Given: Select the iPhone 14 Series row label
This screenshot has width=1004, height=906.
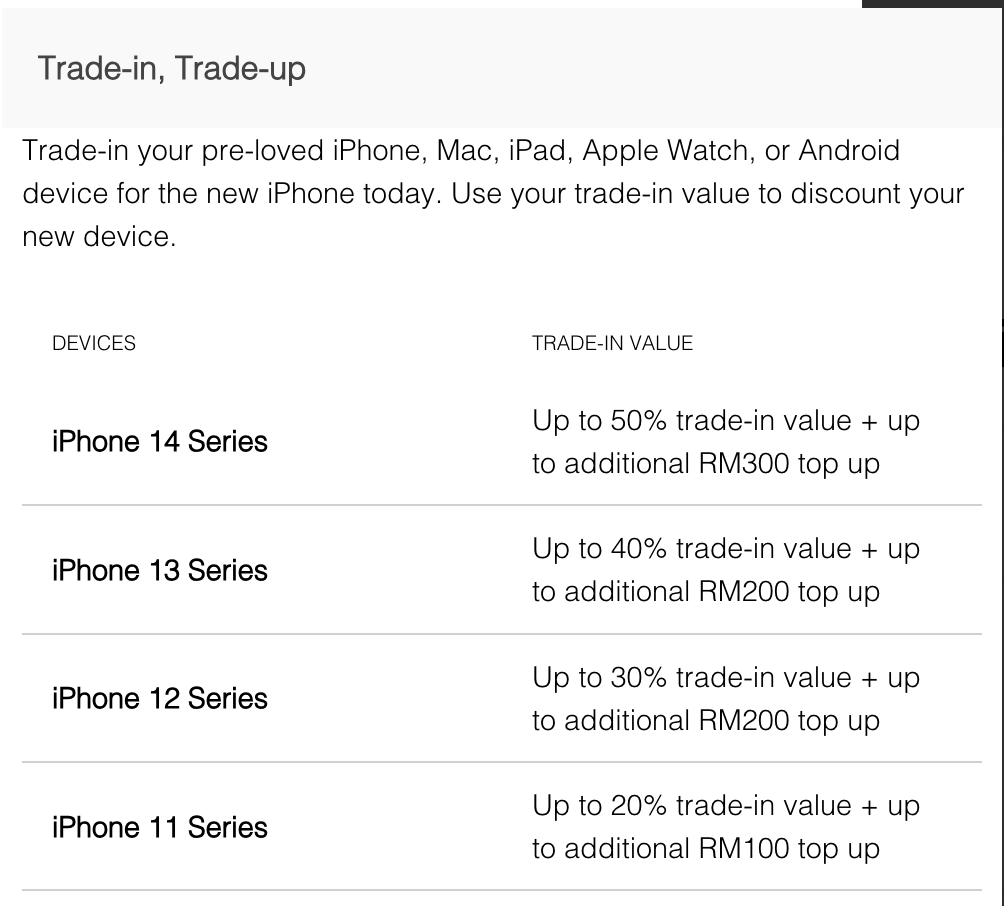Looking at the screenshot, I should [x=160, y=441].
